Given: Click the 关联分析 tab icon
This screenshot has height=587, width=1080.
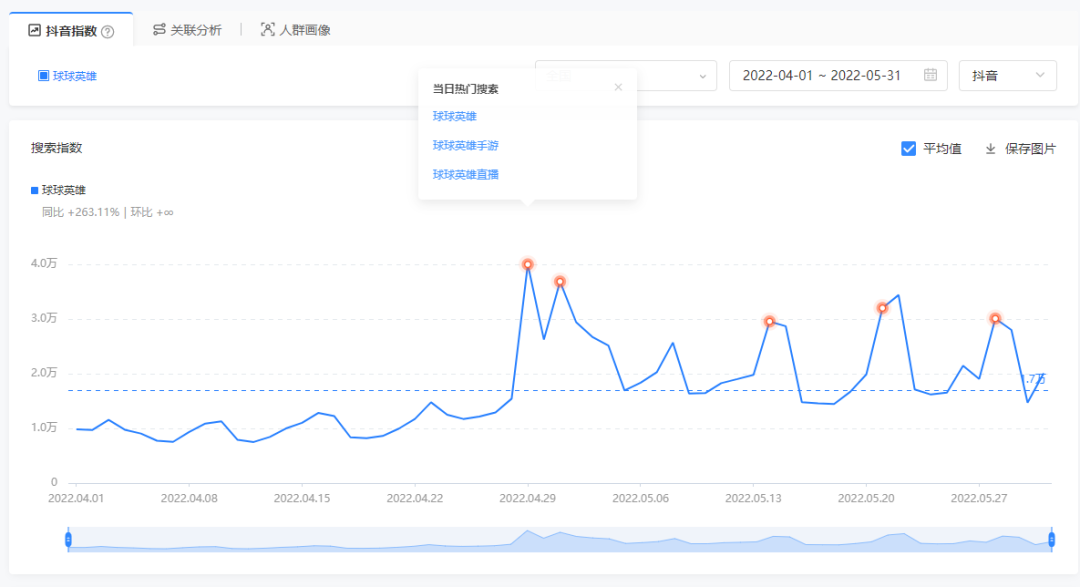Looking at the screenshot, I should coord(159,30).
